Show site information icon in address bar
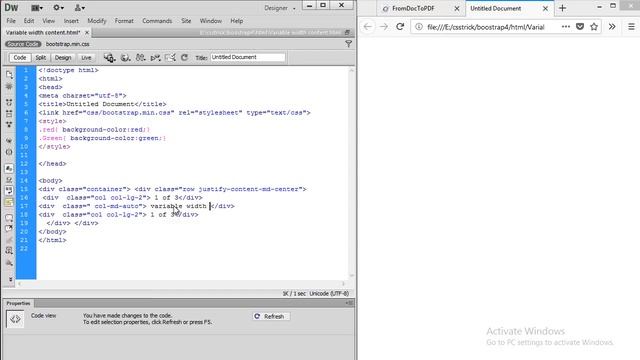Viewport: 640px width, 360px height. [419, 27]
